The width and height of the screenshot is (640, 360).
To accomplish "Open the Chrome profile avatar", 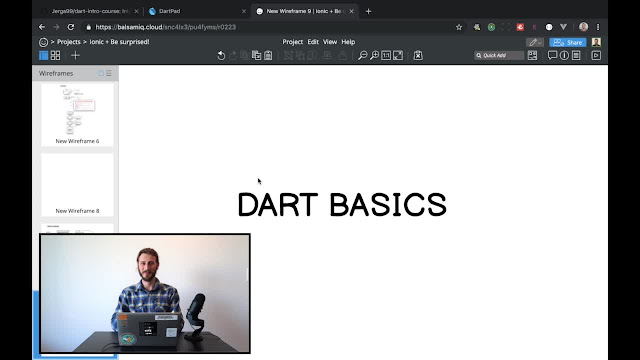I will point(584,27).
